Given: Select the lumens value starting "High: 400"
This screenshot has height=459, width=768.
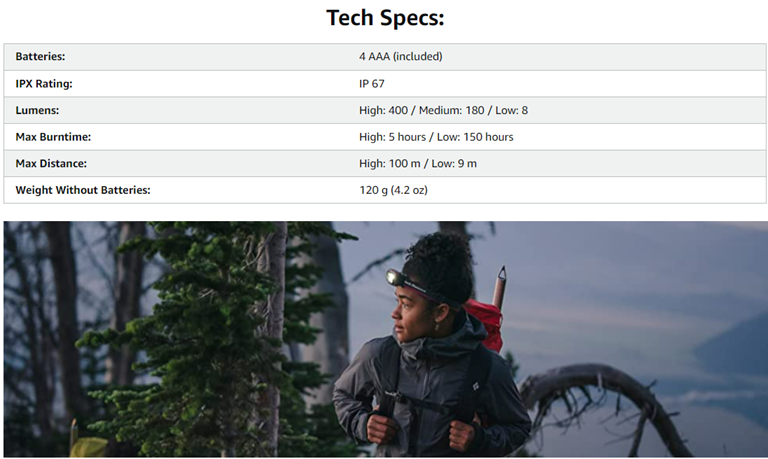Looking at the screenshot, I should pyautogui.click(x=443, y=110).
